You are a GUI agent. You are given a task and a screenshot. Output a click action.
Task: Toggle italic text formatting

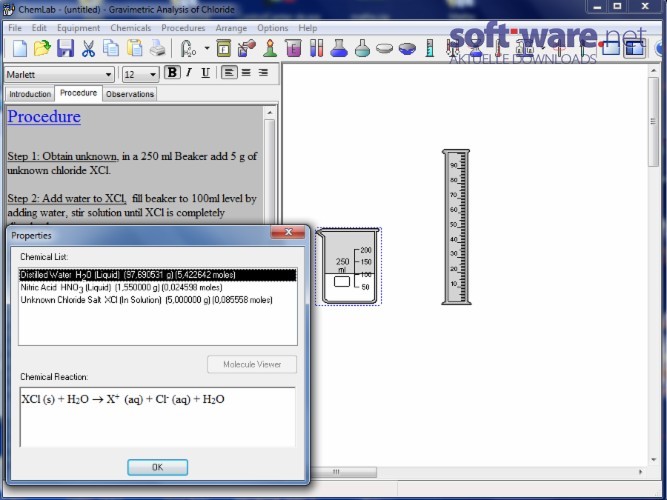point(189,73)
